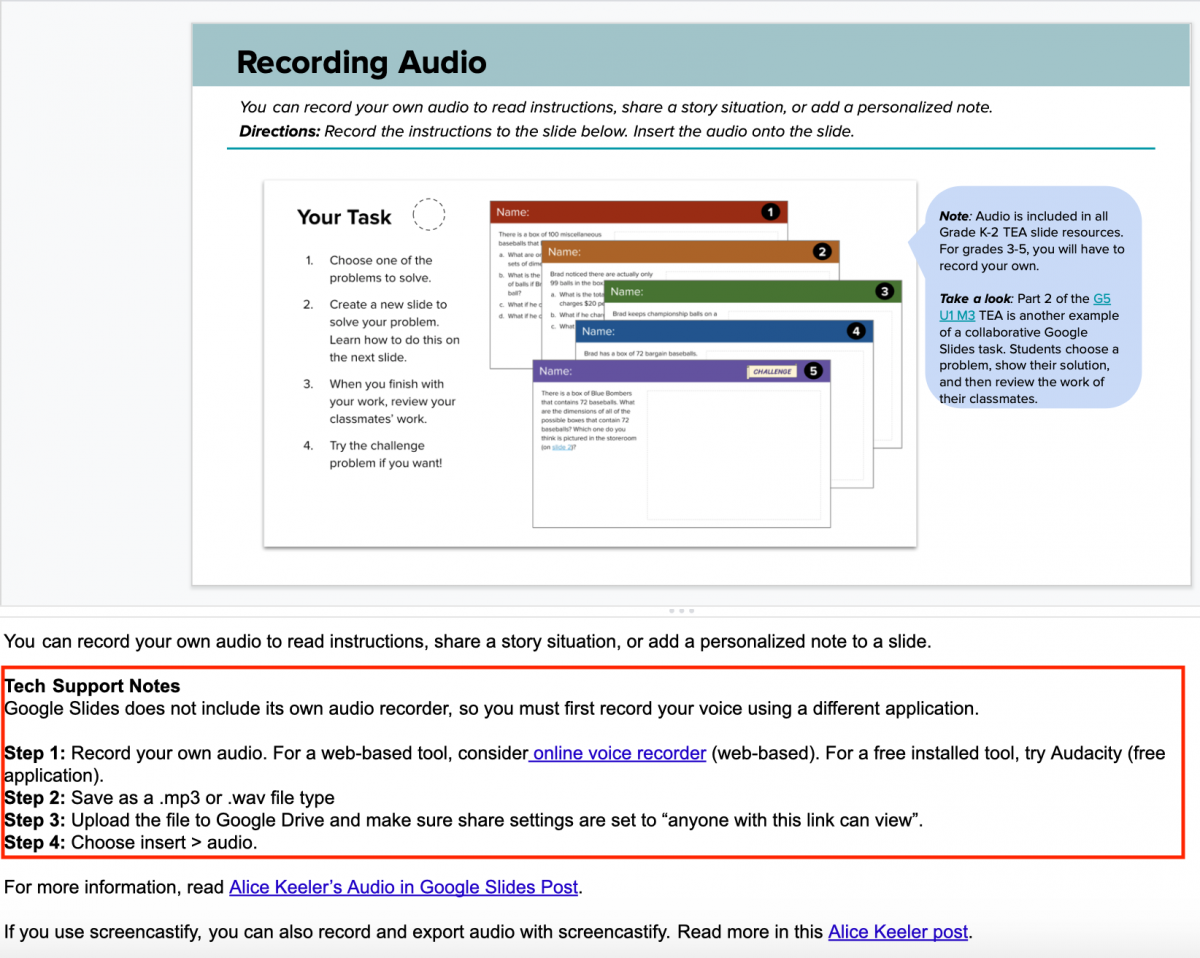The image size is (1200, 958).
Task: Select the "Recording Audio" slide title
Action: click(361, 63)
